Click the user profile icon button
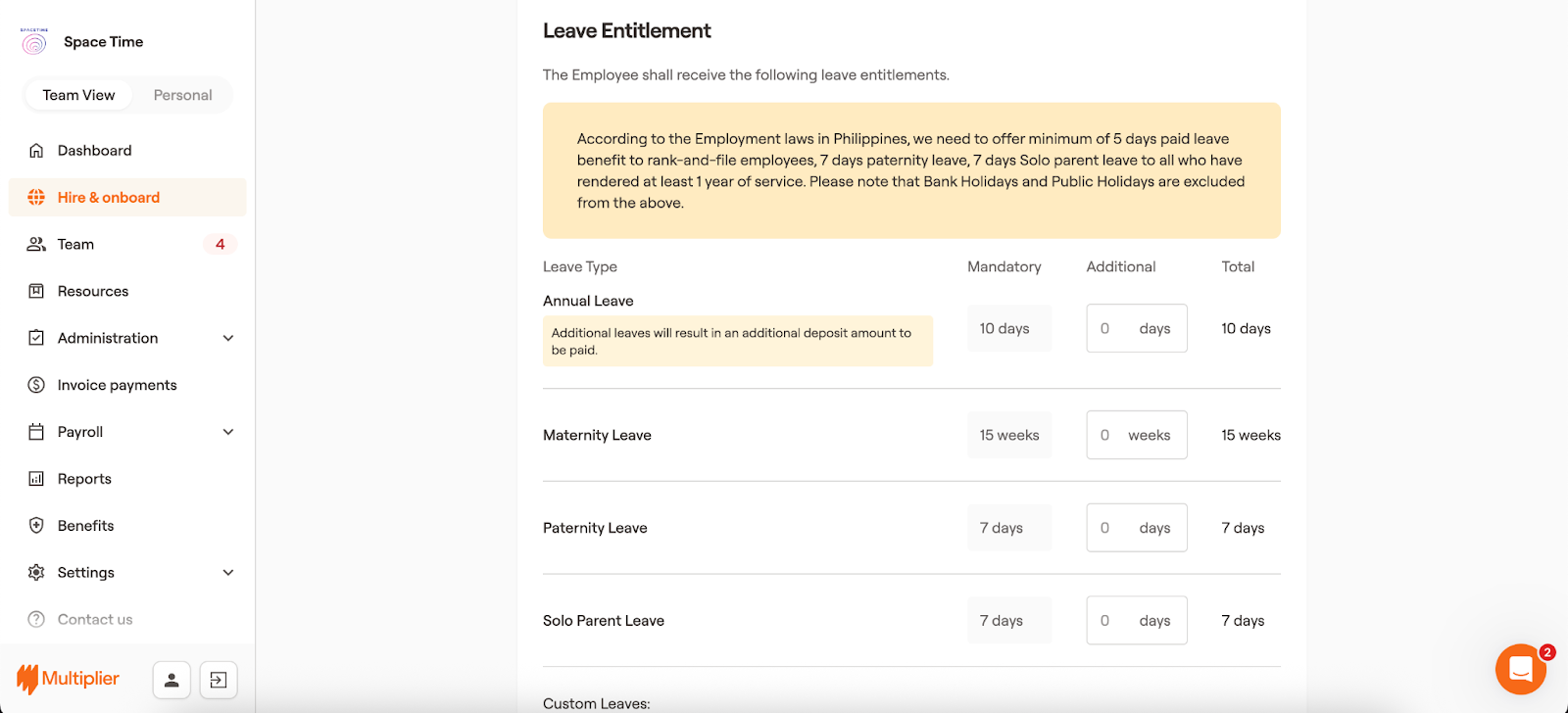Screen dimensions: 1568x713 coord(171,680)
